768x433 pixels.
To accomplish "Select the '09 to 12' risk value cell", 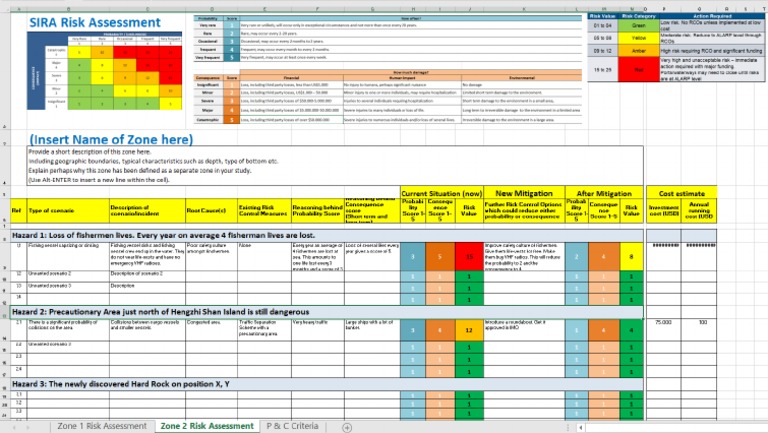I will [602, 51].
